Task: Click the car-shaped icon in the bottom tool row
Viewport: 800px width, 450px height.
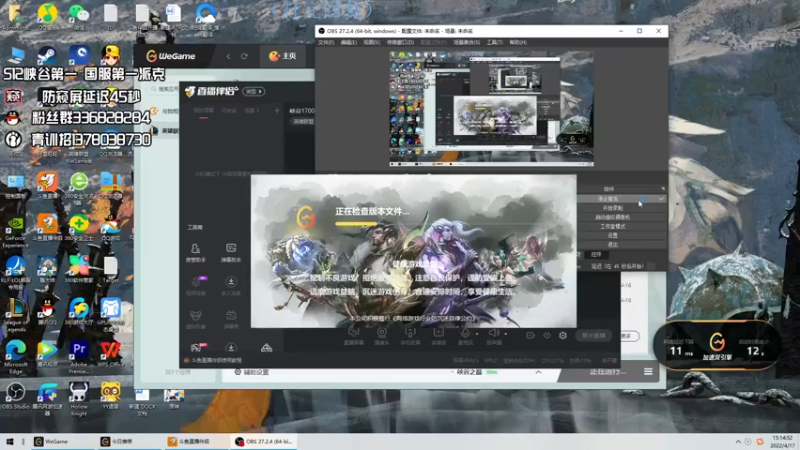Action: point(266,348)
